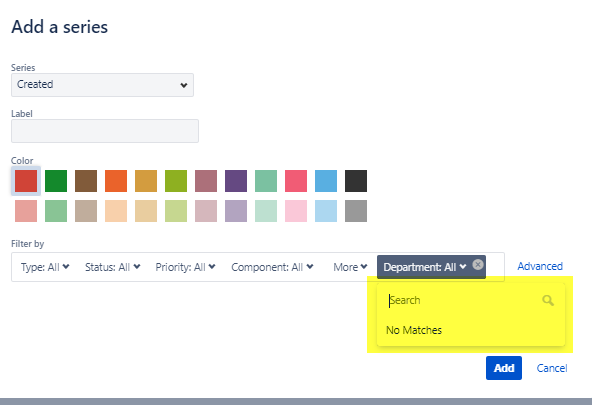Viewport: 592px width, 405px height.
Task: Collapse the Department: All filter dropdown
Action: (x=425, y=267)
